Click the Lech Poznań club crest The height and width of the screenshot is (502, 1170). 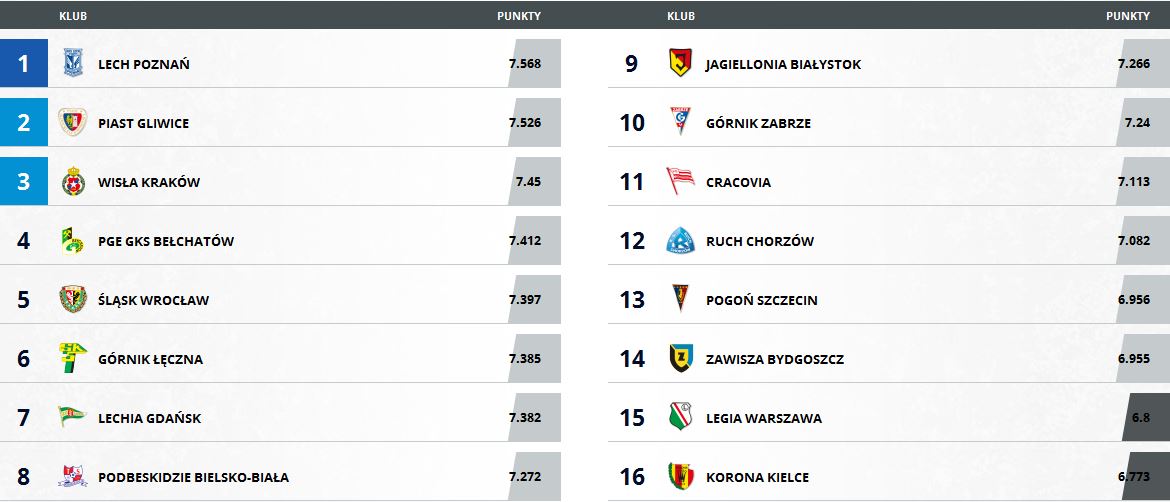[x=73, y=63]
